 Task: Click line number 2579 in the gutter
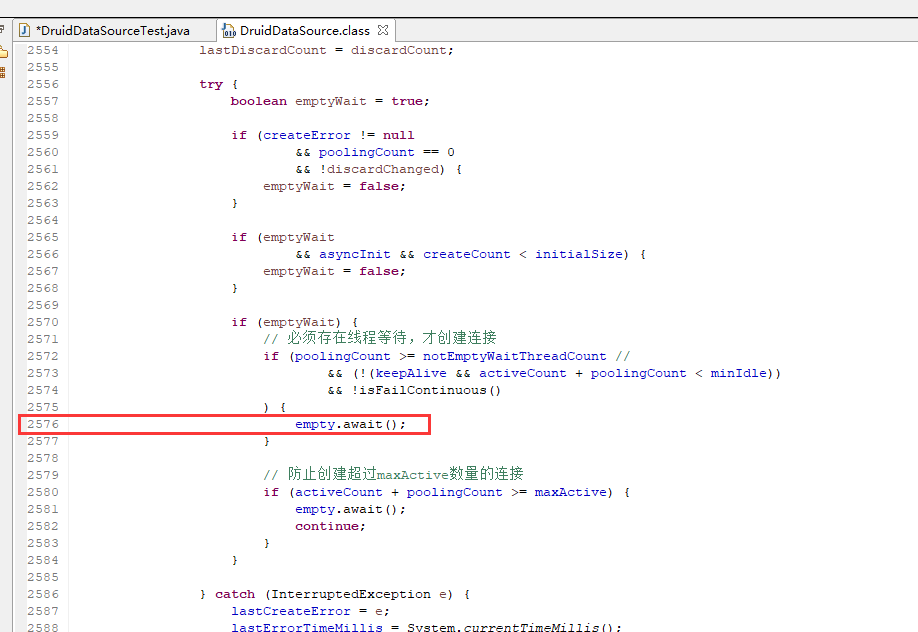(x=43, y=475)
